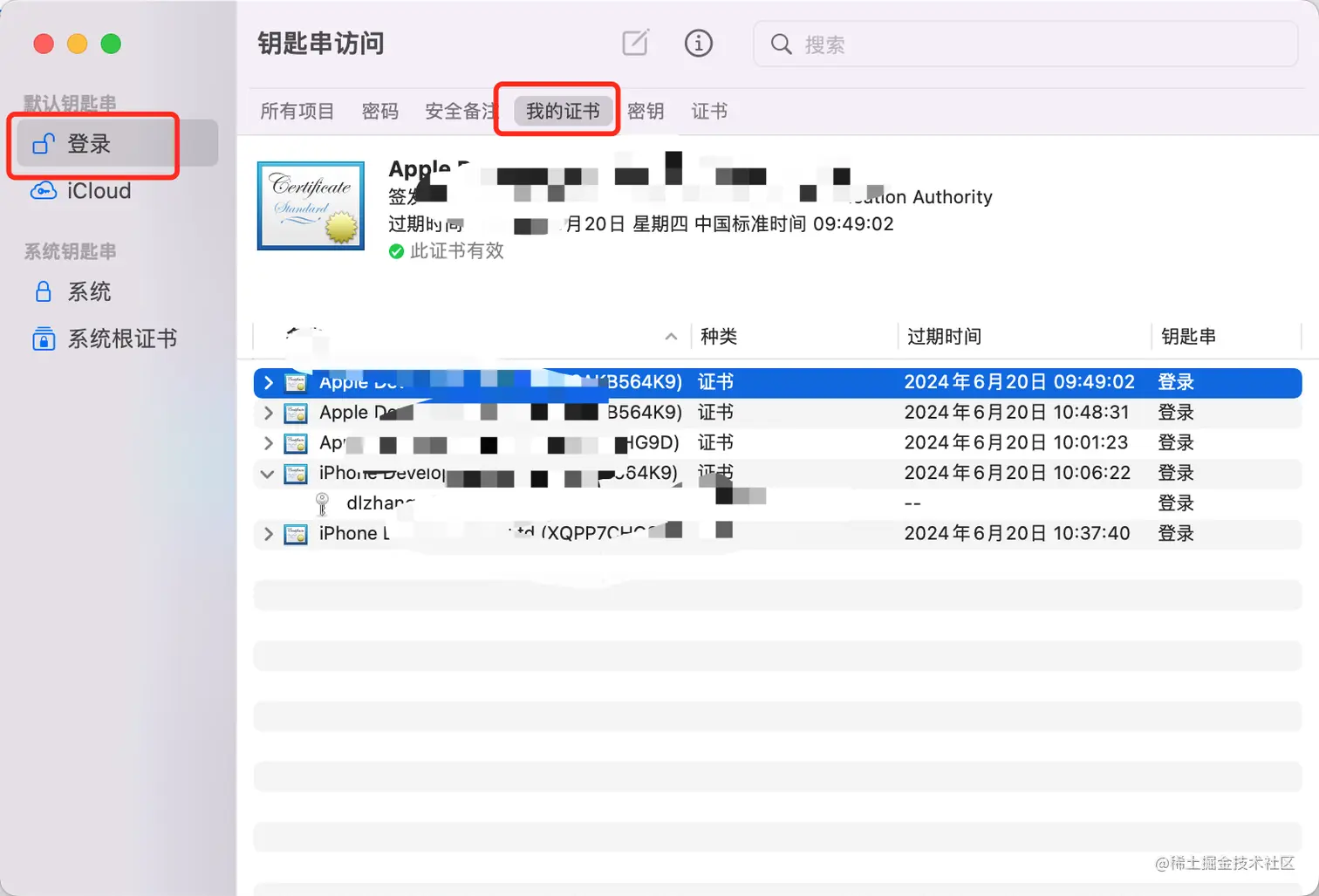Focus the 搜索 search field
Image resolution: width=1319 pixels, height=896 pixels.
[1025, 44]
